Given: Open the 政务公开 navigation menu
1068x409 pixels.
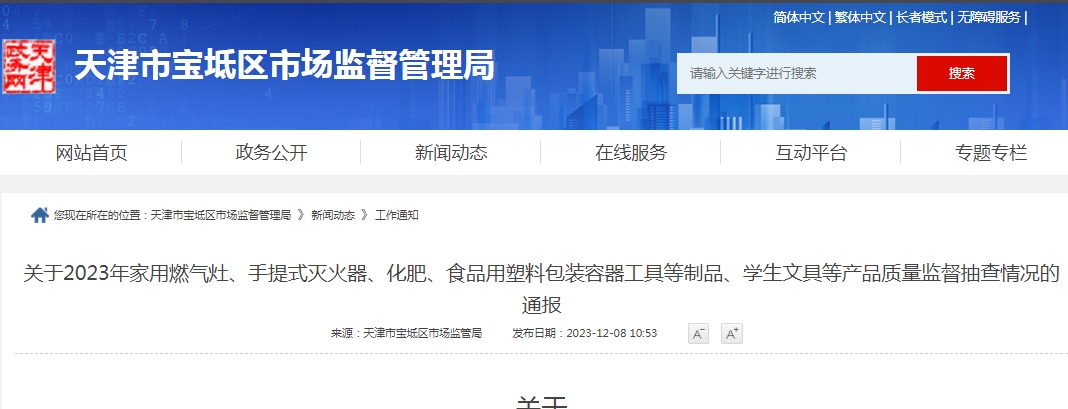Looking at the screenshot, I should tap(271, 153).
